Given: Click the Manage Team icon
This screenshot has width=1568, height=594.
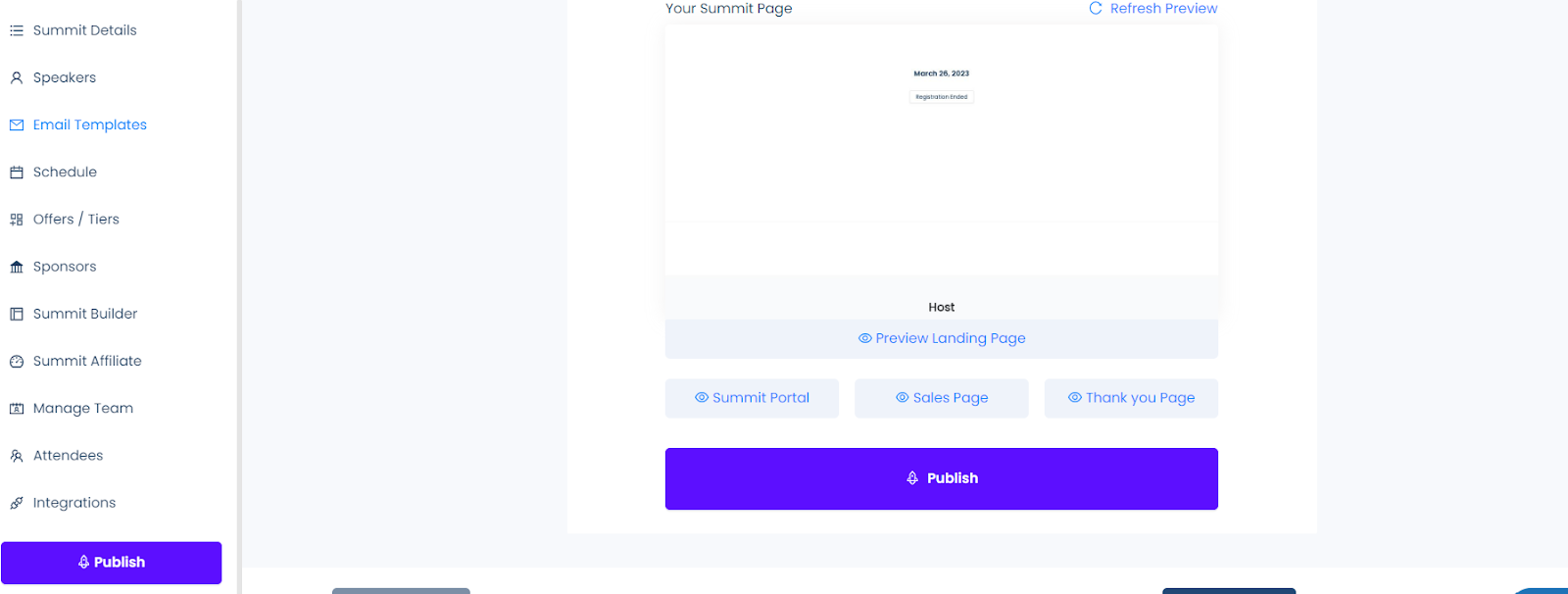Looking at the screenshot, I should [x=17, y=409].
